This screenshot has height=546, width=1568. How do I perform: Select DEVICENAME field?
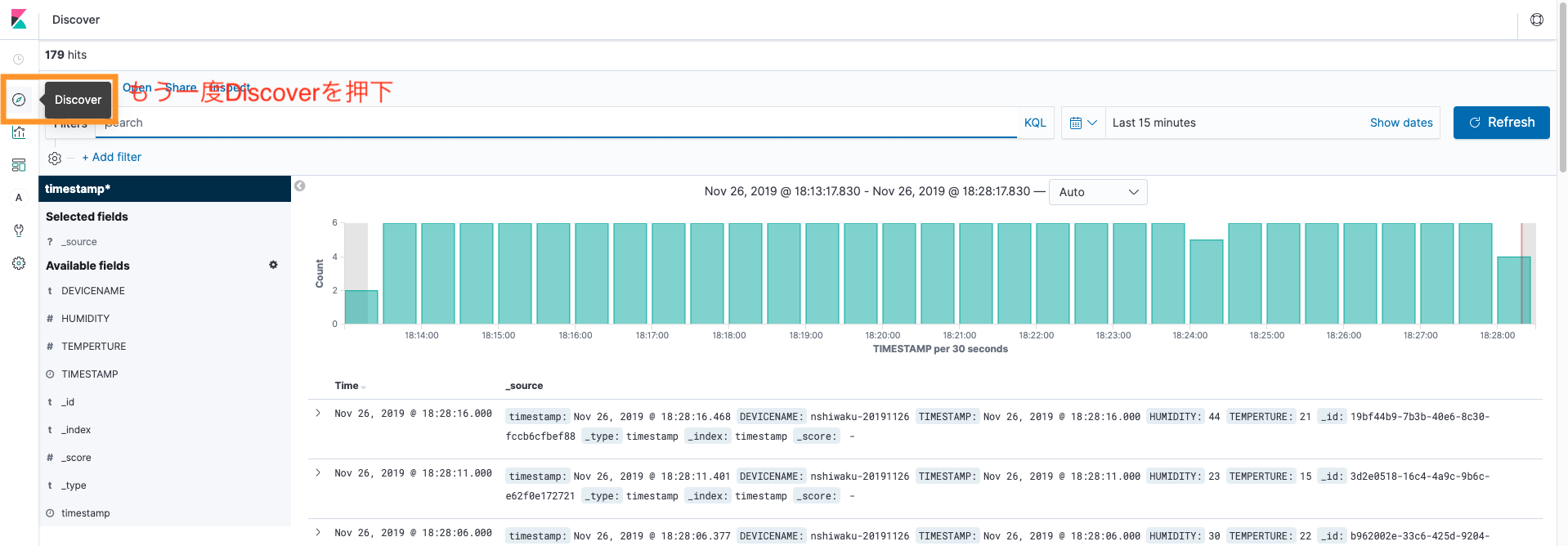tap(93, 291)
